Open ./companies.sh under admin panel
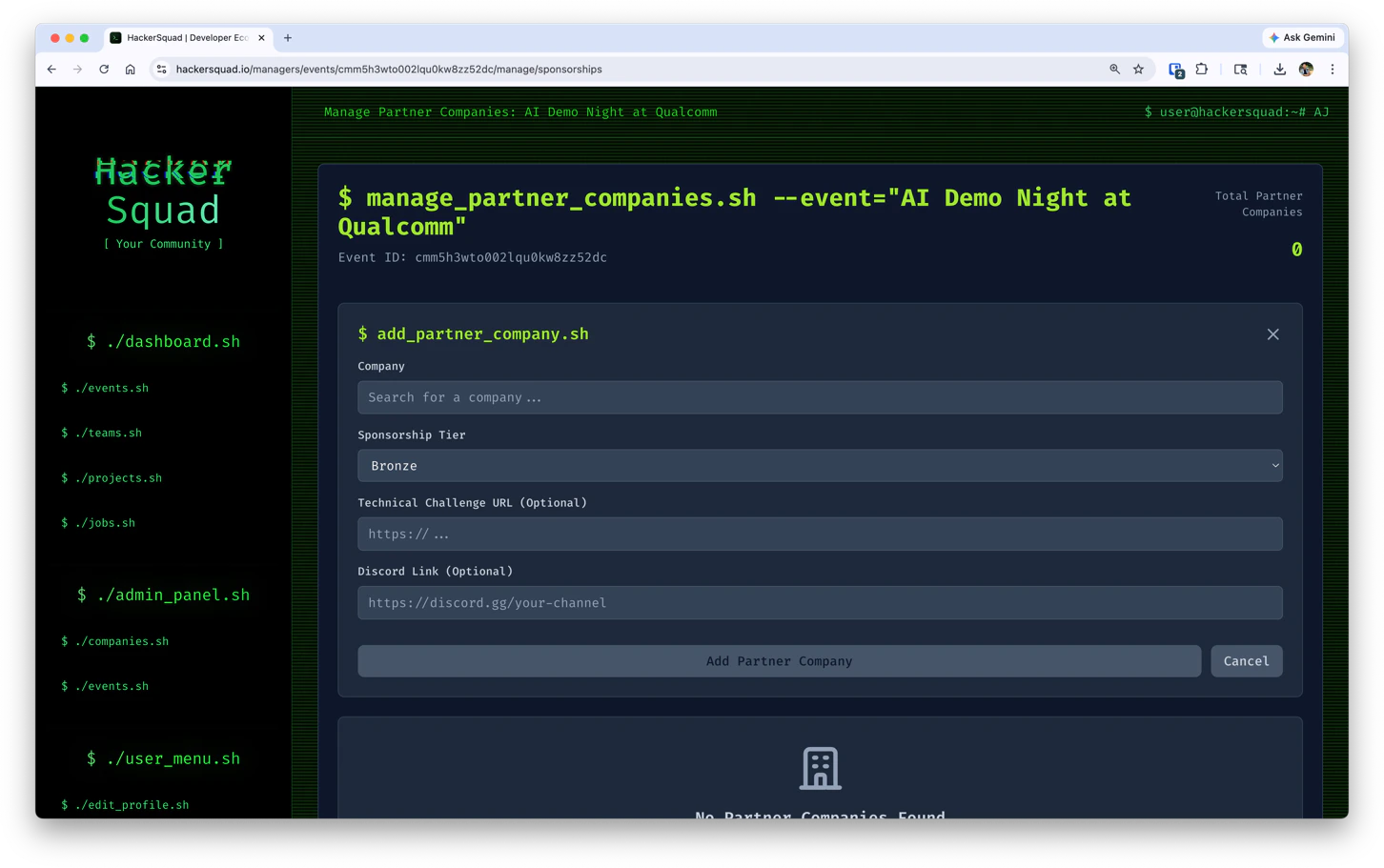 (x=114, y=642)
